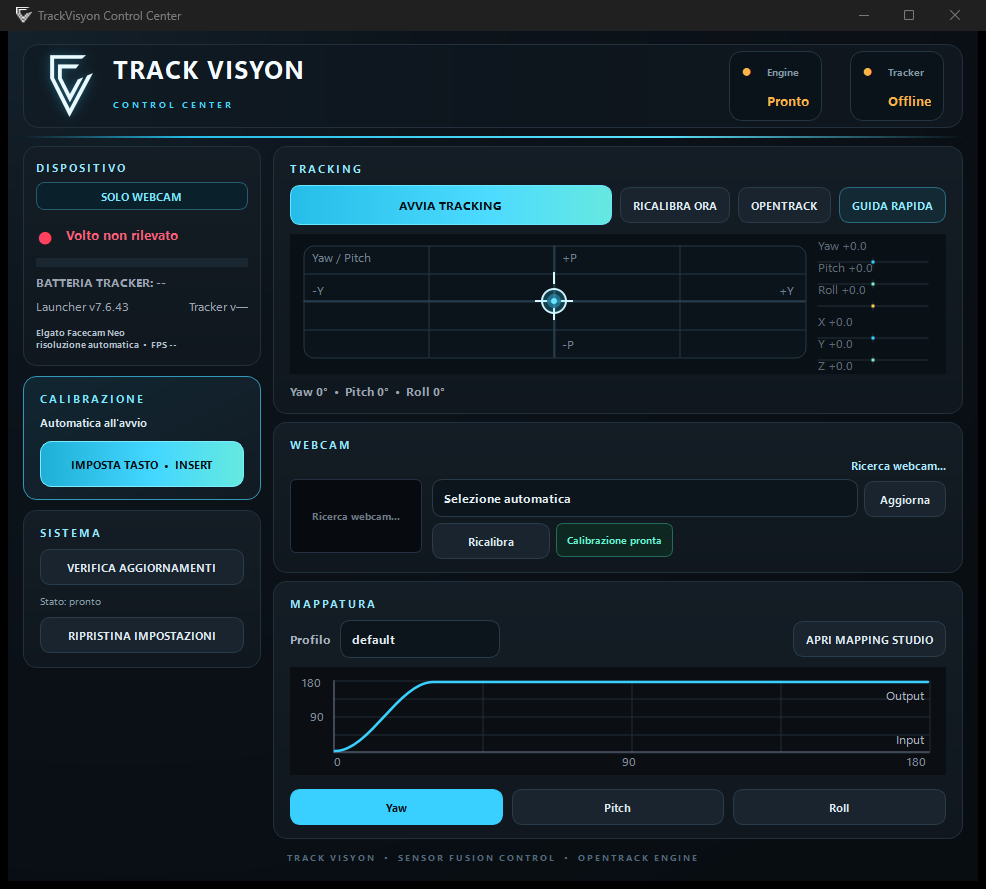Click 'Launcher v7.6.43' version text
Image resolution: width=986 pixels, height=889 pixels.
[82, 307]
